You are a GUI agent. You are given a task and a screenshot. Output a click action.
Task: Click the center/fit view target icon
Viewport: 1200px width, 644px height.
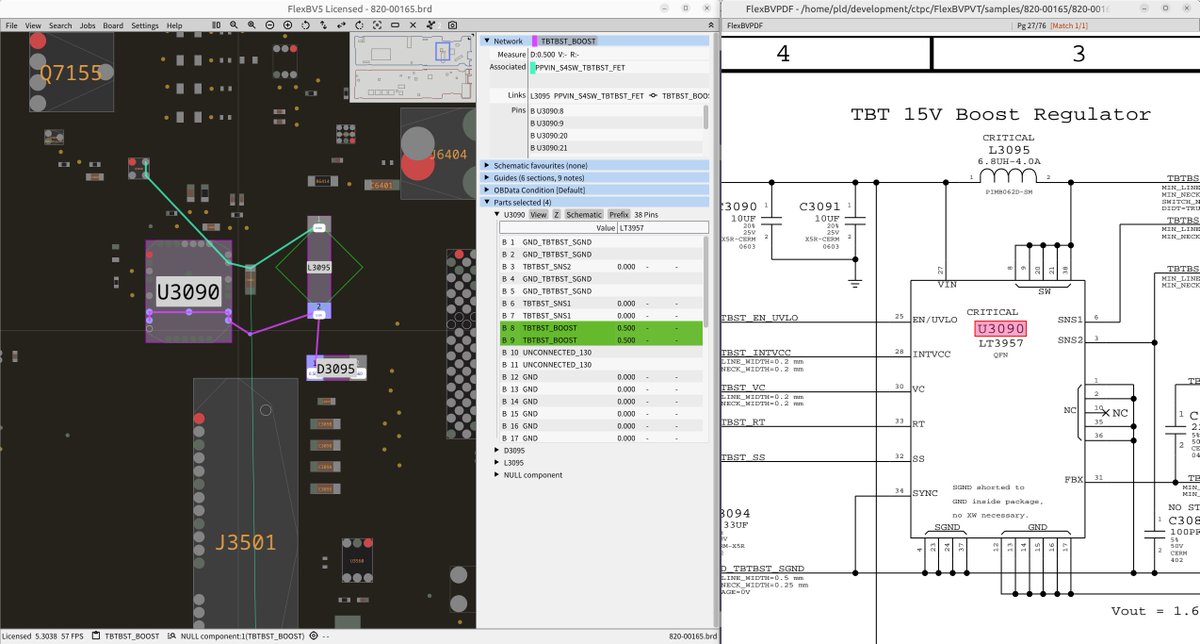click(377, 25)
